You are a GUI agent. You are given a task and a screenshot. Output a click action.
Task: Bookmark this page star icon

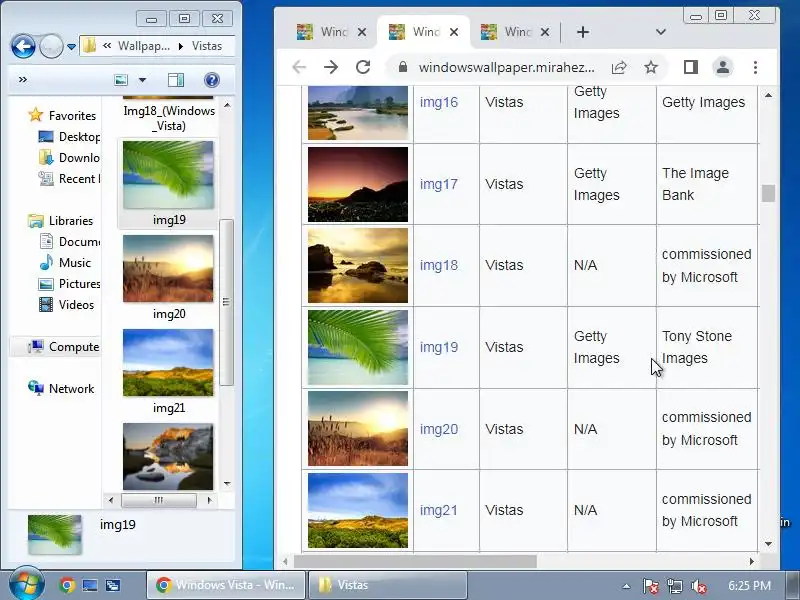click(651, 67)
